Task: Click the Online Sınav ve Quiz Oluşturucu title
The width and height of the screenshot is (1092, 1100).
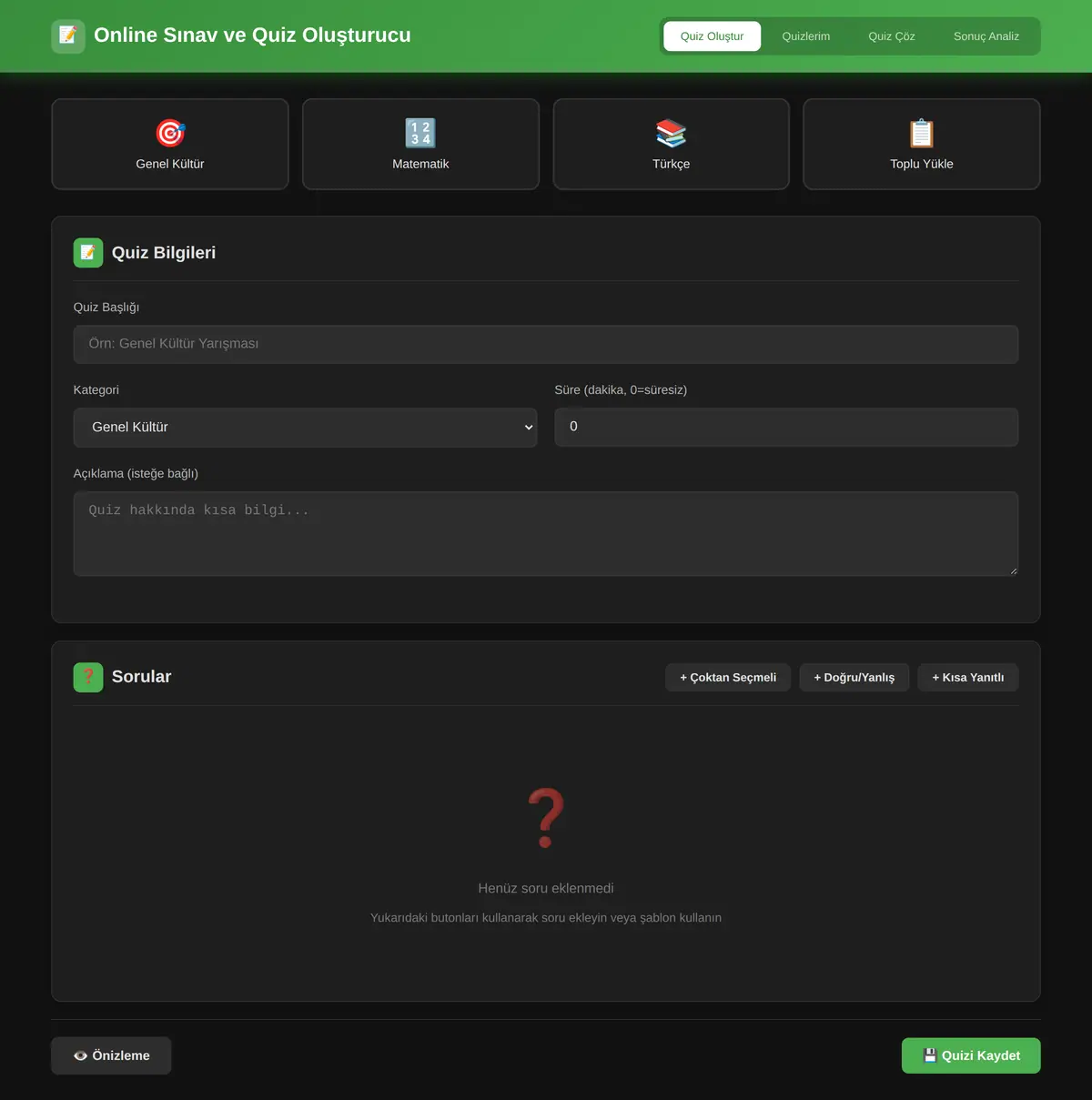Action: coord(252,35)
